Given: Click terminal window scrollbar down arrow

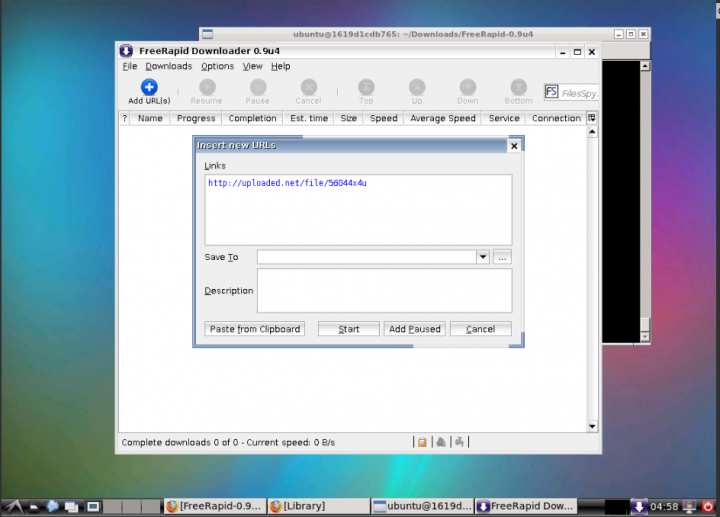Looking at the screenshot, I should 645,337.
